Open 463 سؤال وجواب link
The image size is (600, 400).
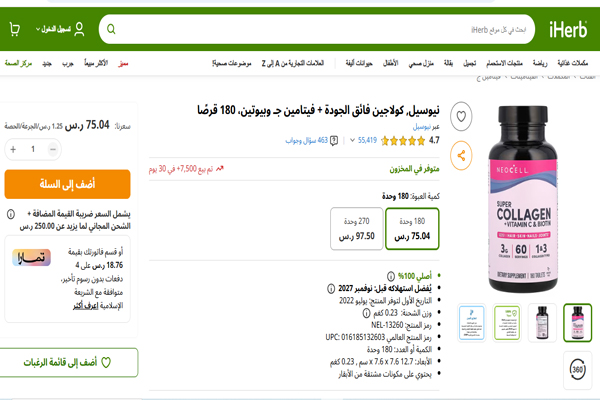click(x=307, y=140)
